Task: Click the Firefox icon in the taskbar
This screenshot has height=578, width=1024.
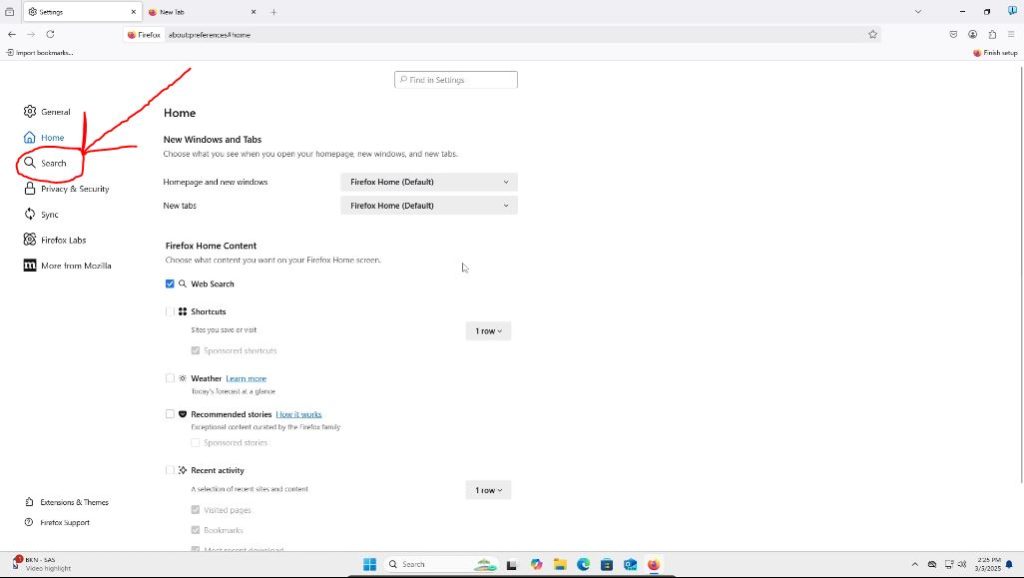Action: pos(654,564)
